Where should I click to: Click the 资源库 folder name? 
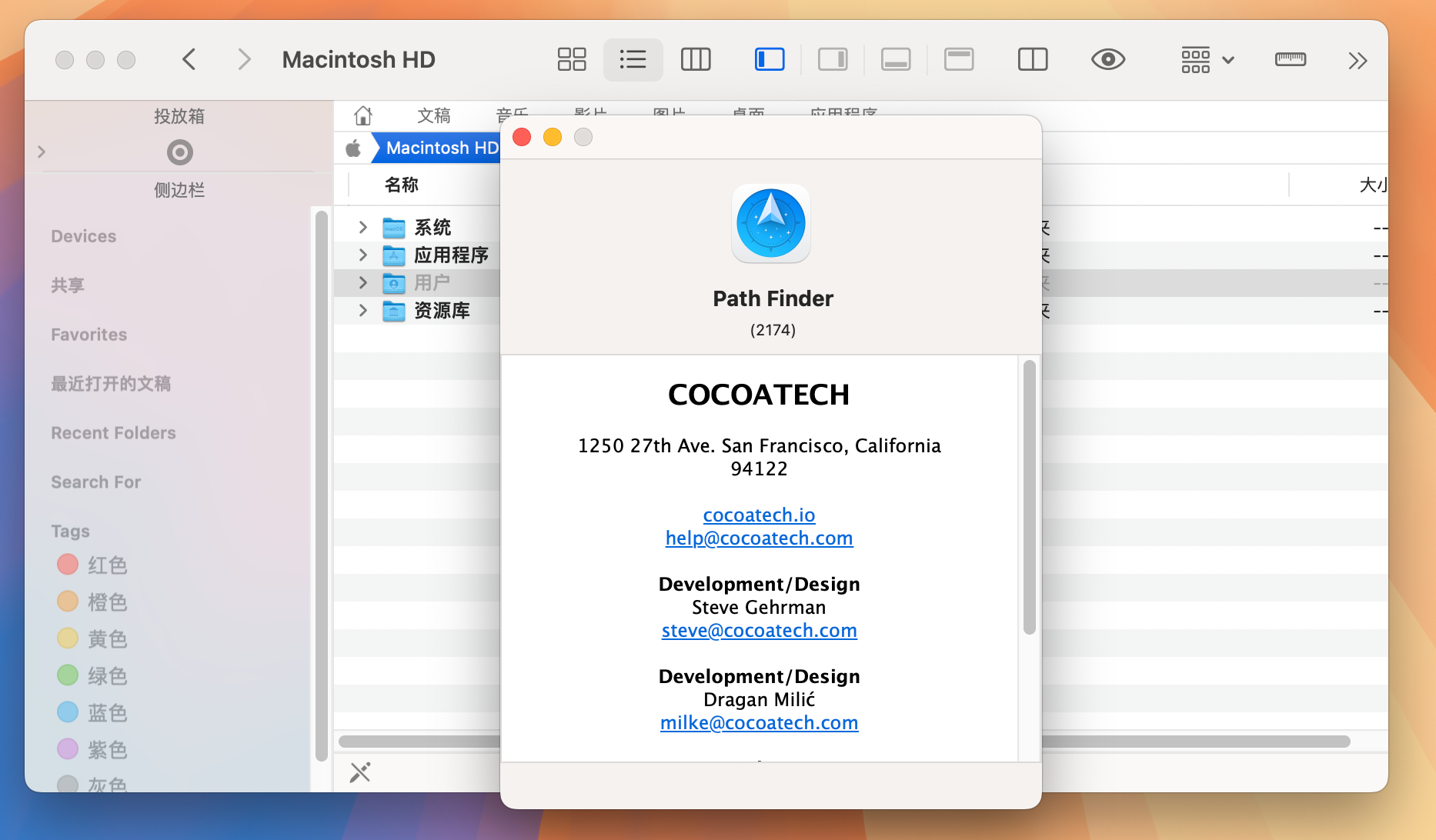(442, 311)
